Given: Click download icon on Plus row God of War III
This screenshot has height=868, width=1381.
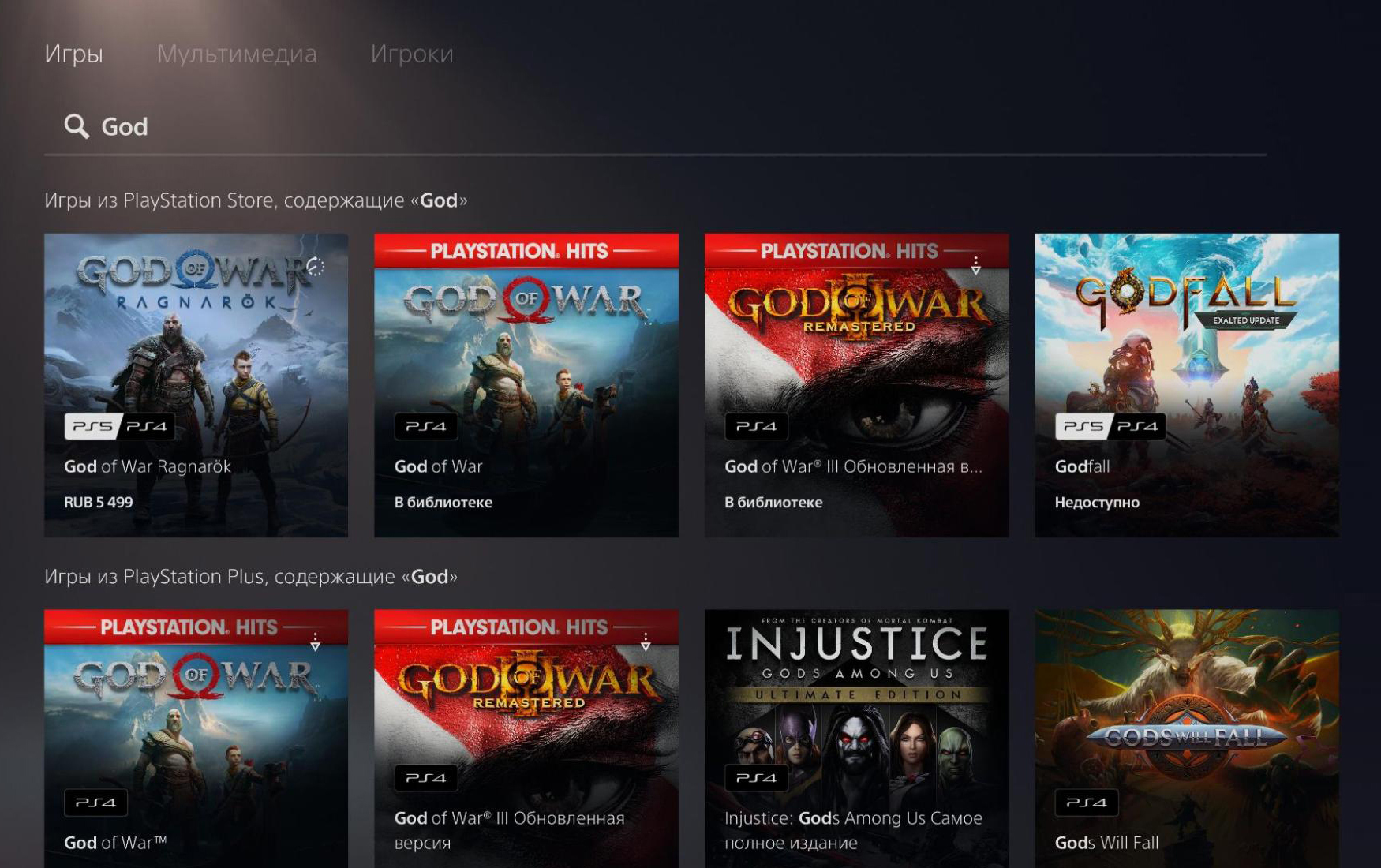Looking at the screenshot, I should [646, 642].
